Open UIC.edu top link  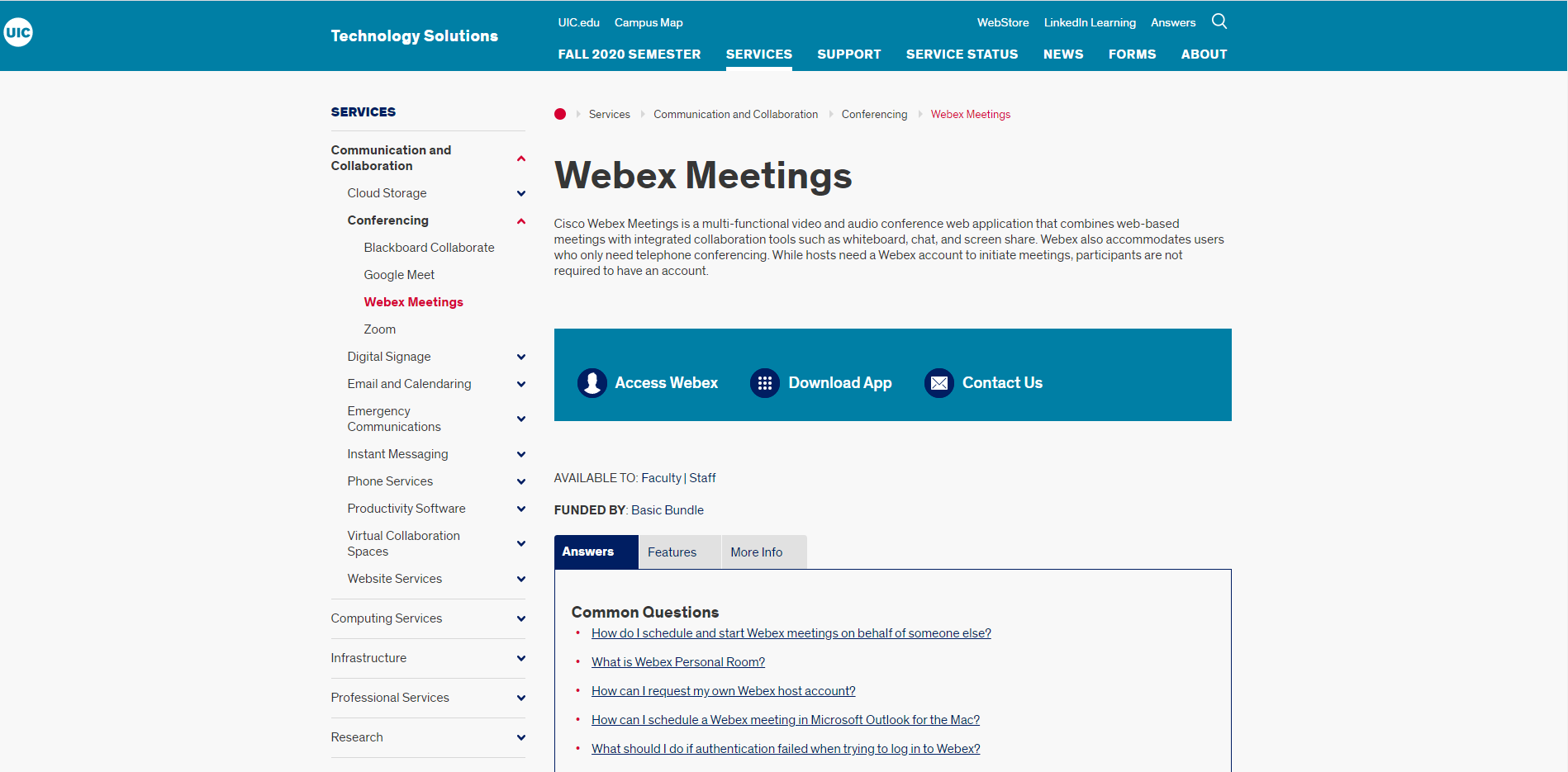[579, 22]
